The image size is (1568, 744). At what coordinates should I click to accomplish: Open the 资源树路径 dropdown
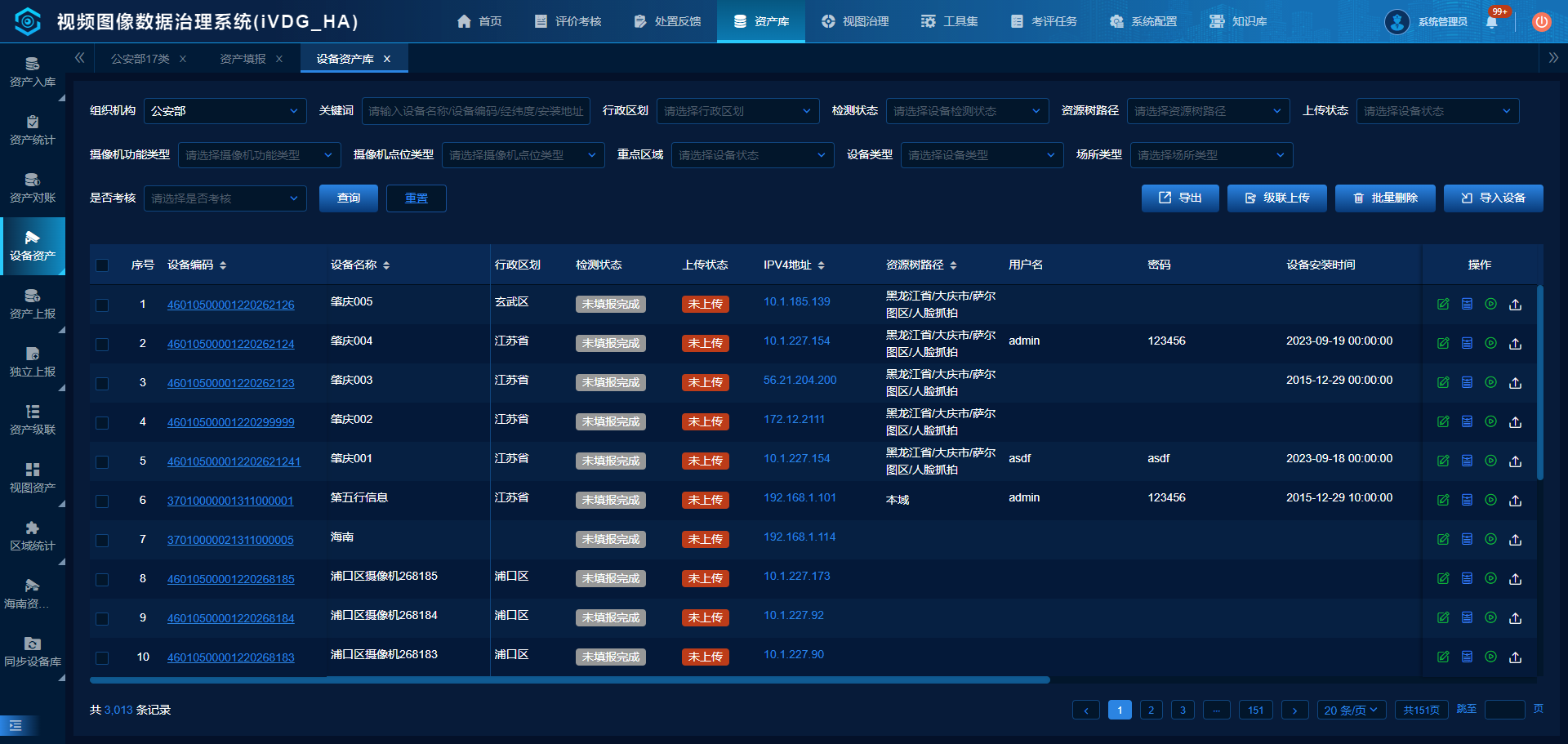[1209, 111]
